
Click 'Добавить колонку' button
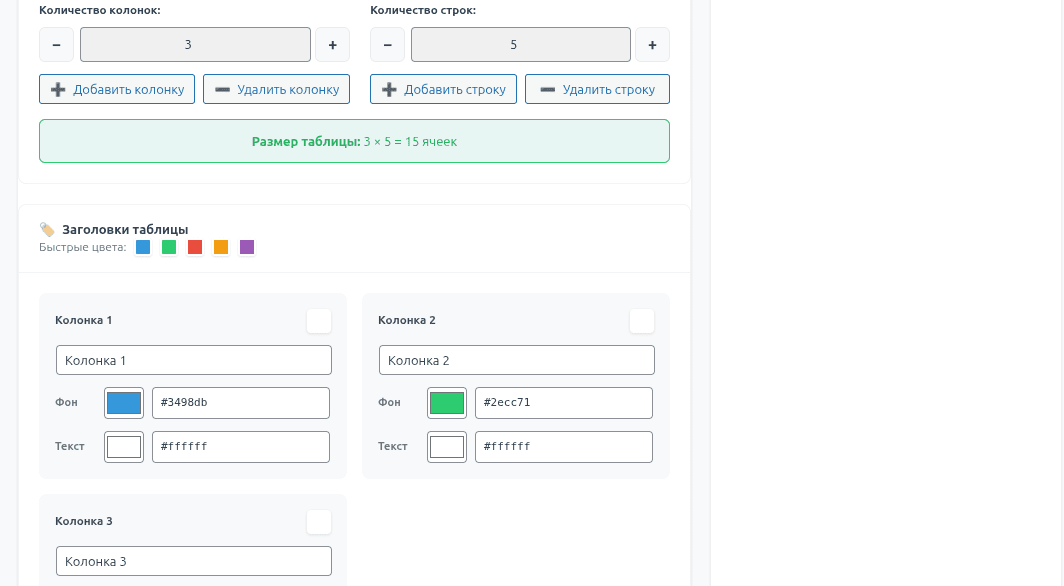[x=117, y=89]
